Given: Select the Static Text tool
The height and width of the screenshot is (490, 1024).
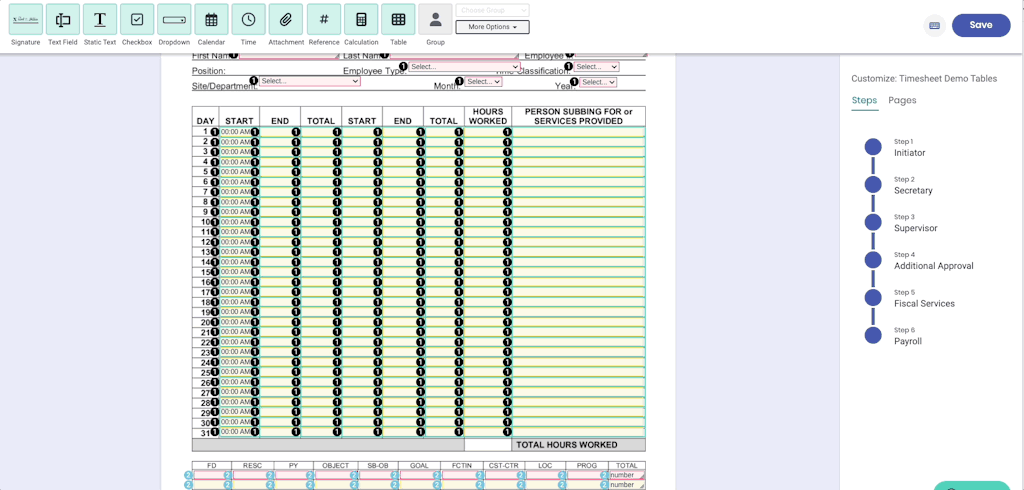Looking at the screenshot, I should (100, 19).
